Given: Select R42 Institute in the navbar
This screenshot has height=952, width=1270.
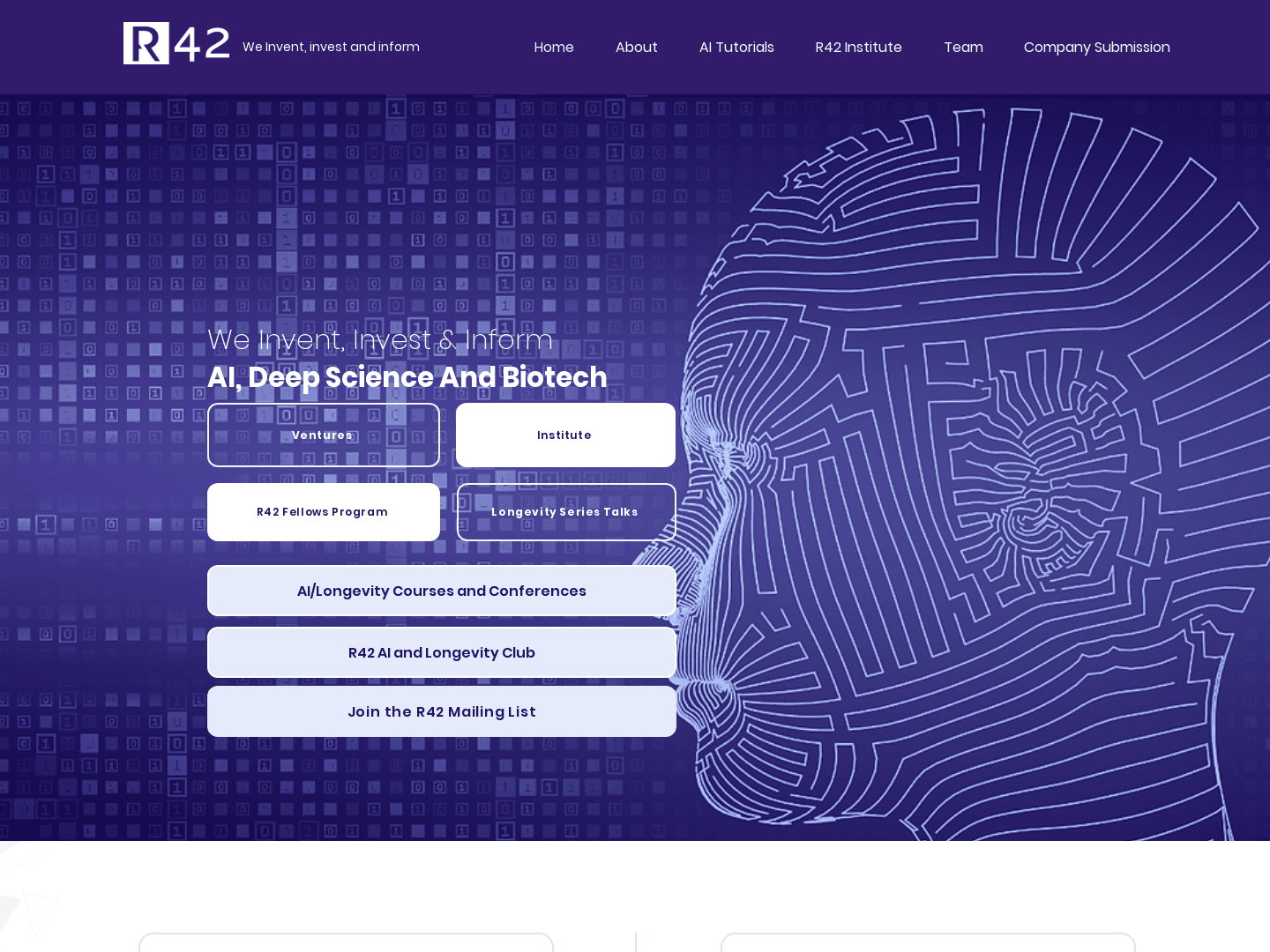Looking at the screenshot, I should coord(859,48).
